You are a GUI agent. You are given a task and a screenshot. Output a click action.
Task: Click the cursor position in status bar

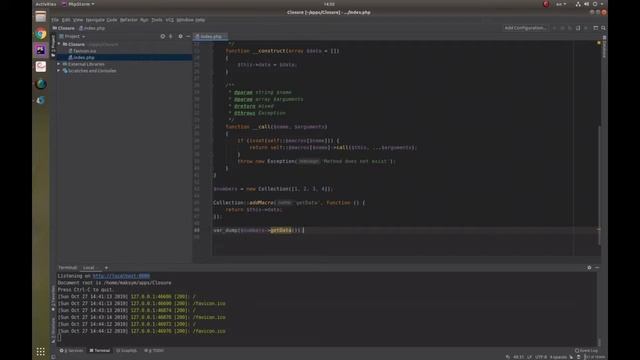[x=518, y=357]
